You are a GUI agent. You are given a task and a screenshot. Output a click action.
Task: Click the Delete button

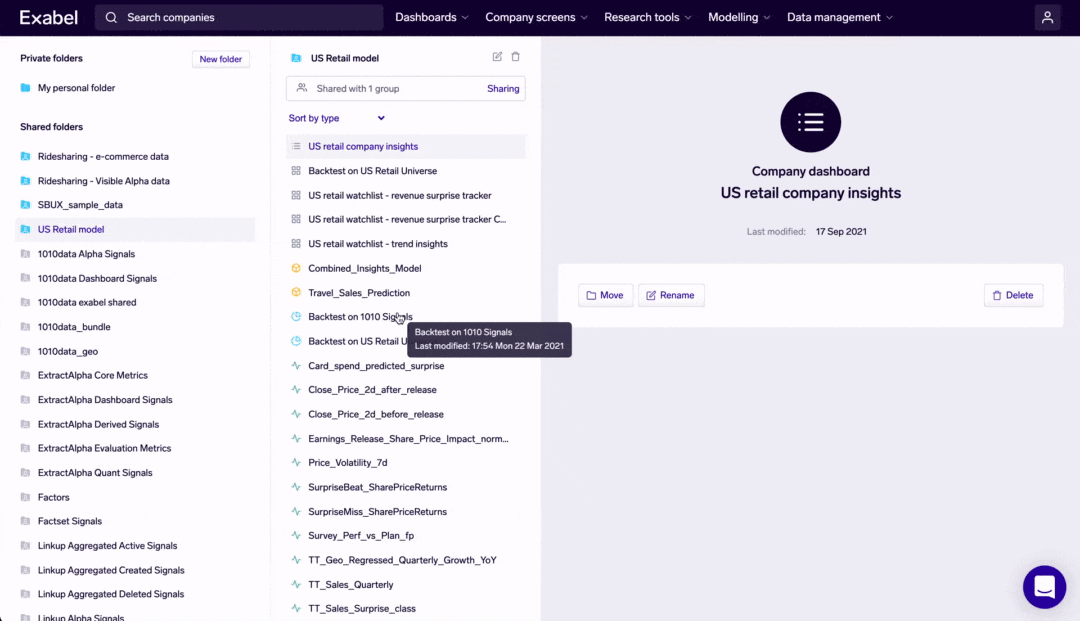tap(1013, 295)
